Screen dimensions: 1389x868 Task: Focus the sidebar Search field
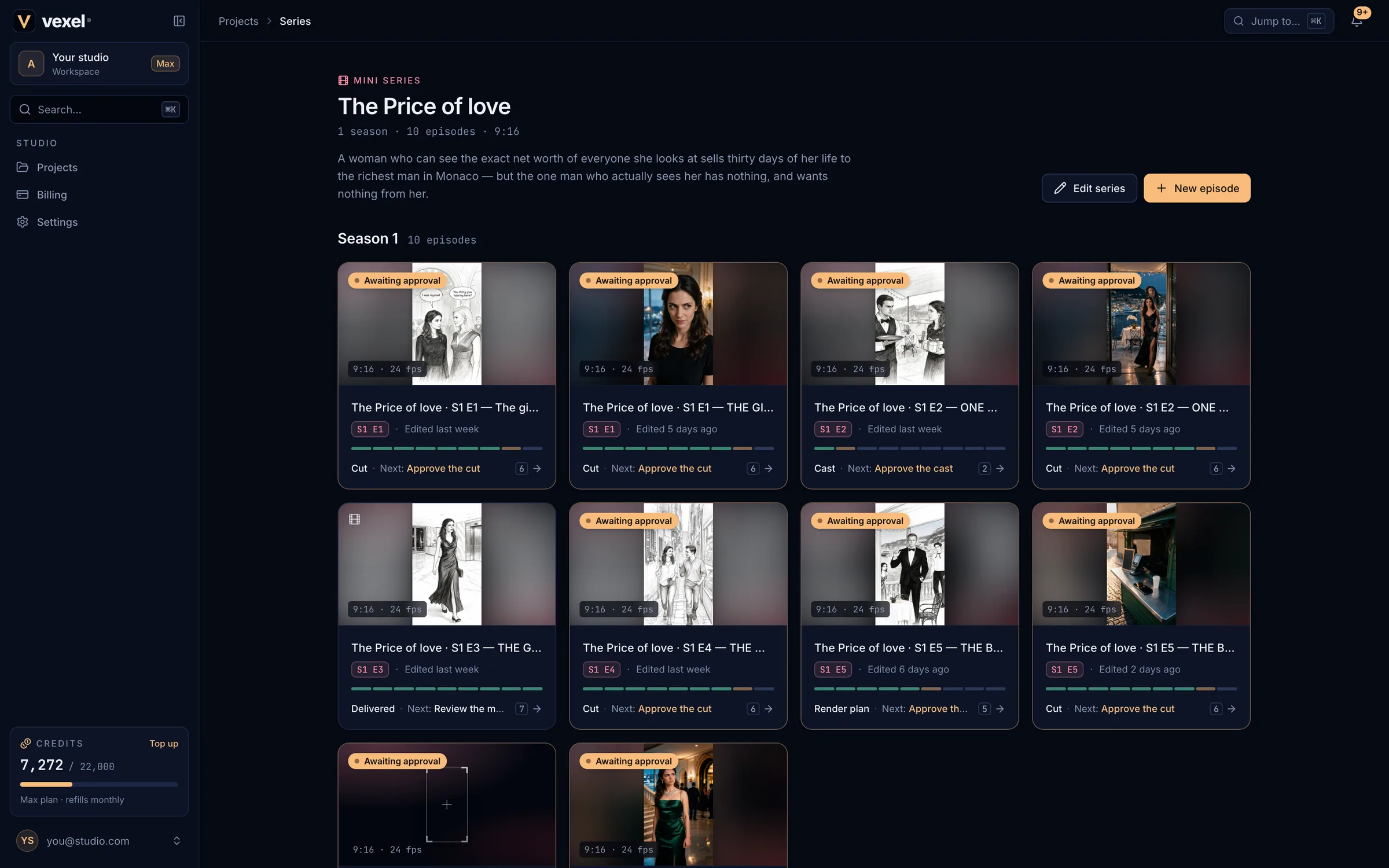coord(99,109)
